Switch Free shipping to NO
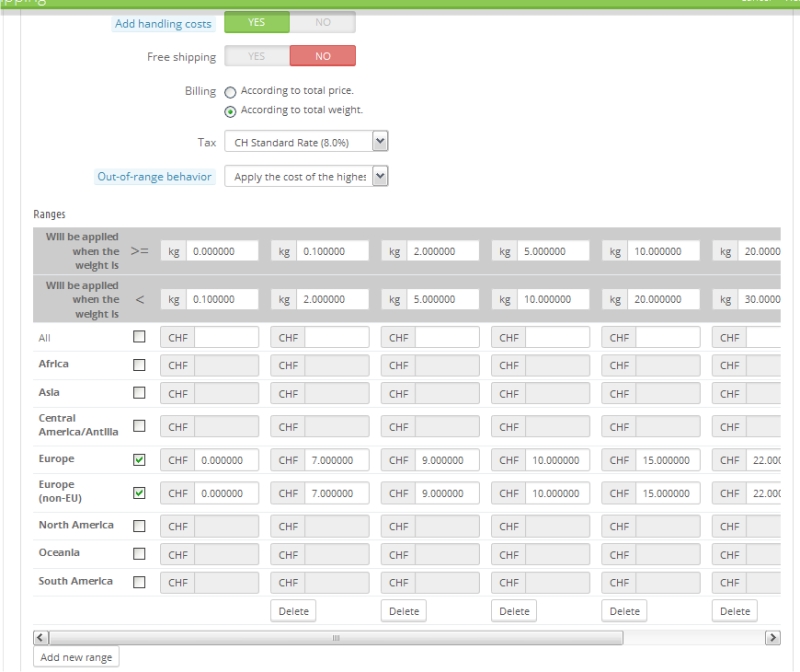Screen dimensions: 800x672 pyautogui.click(x=322, y=56)
